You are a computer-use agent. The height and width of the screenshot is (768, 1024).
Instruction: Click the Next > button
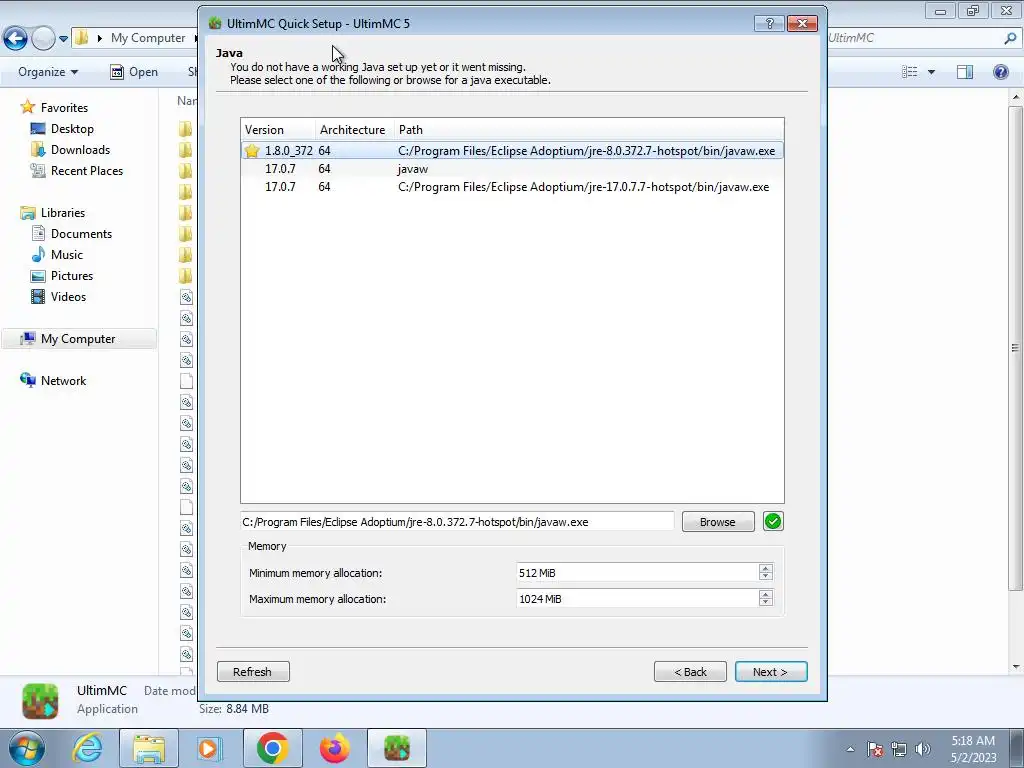pyautogui.click(x=771, y=671)
